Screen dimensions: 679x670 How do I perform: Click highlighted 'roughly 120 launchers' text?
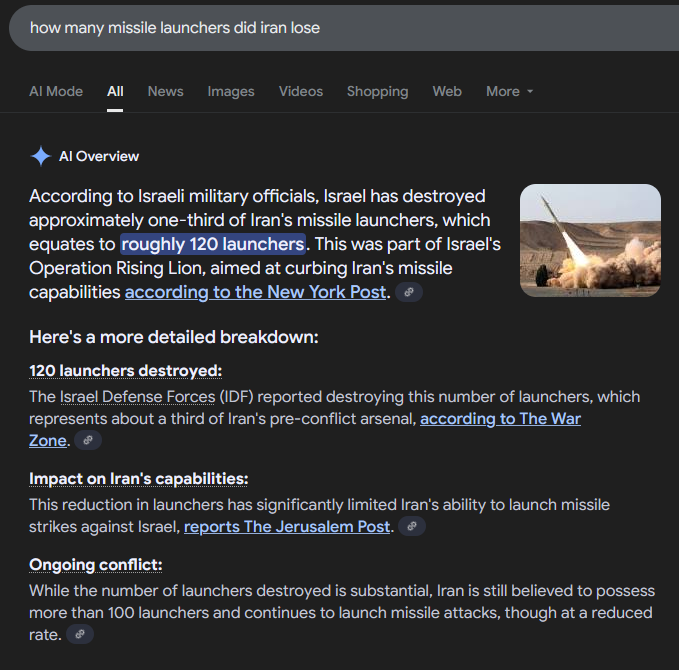(213, 244)
